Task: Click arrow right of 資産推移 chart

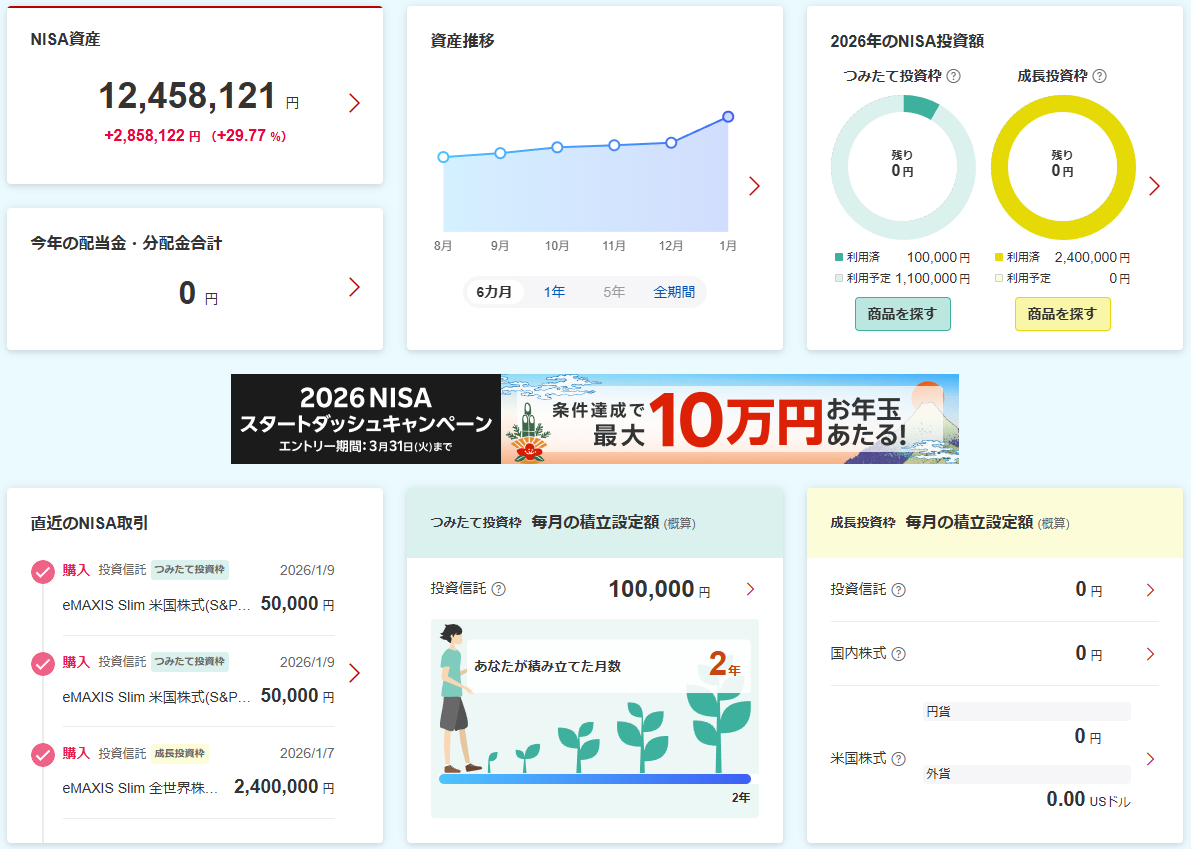Action: (754, 186)
